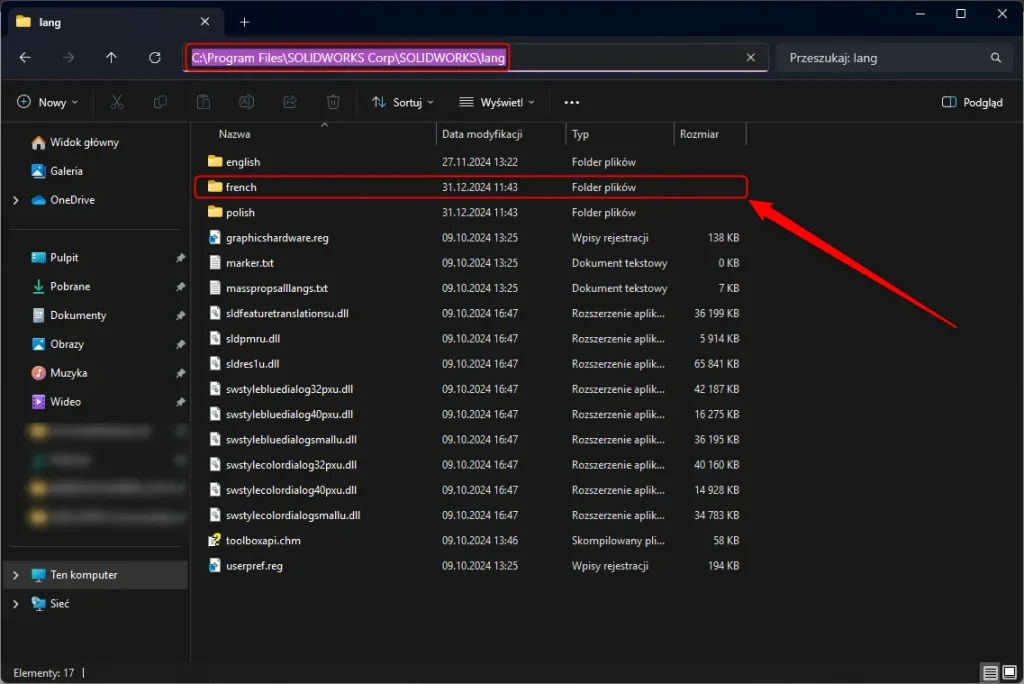This screenshot has height=684, width=1024.
Task: Open Obrazy quick access item
Action: tap(57, 344)
